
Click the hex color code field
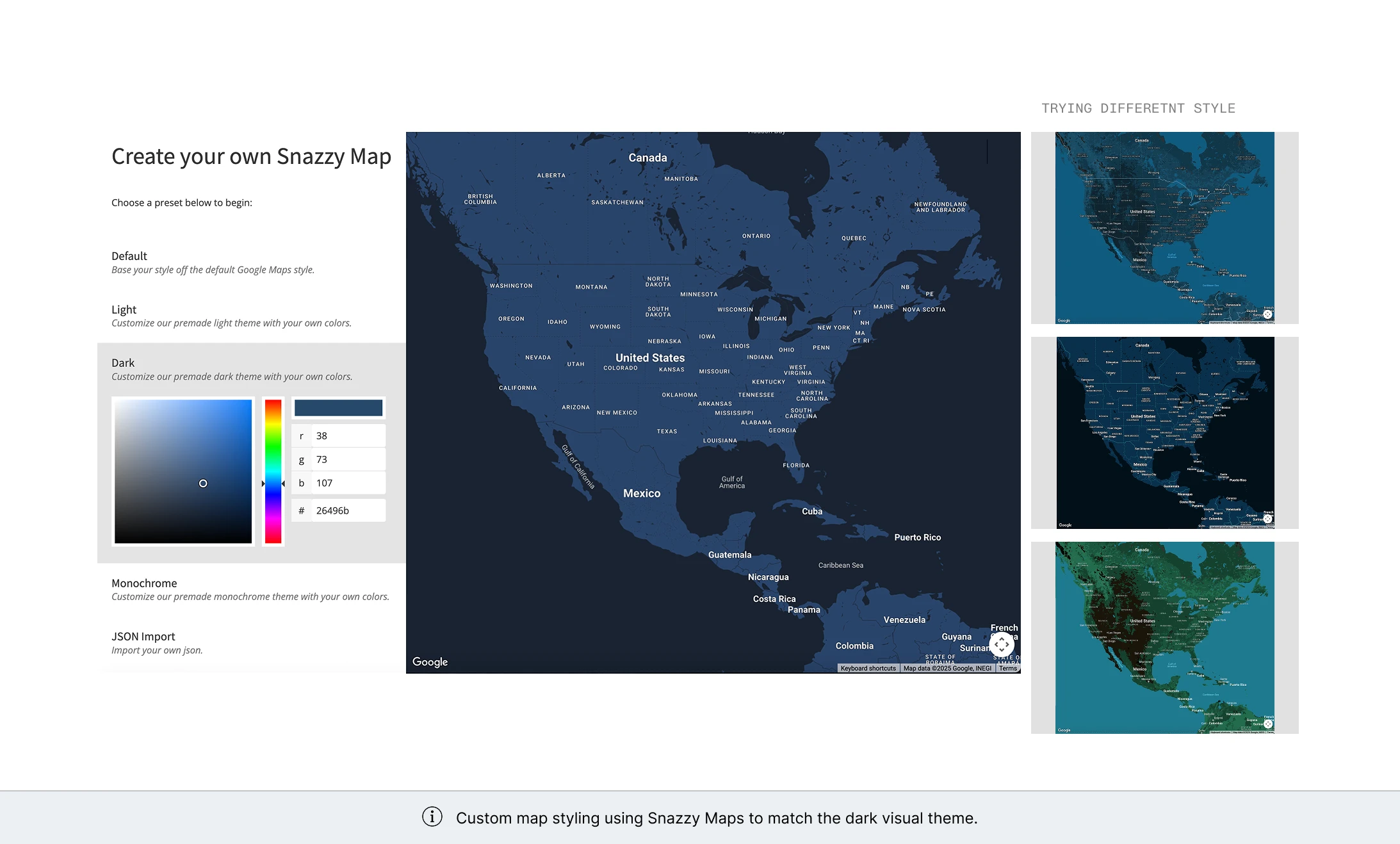348,511
